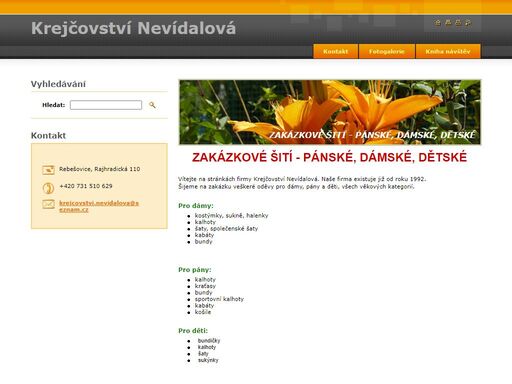Open the RSS feed icon in header
512x384 pixels.
[468, 23]
